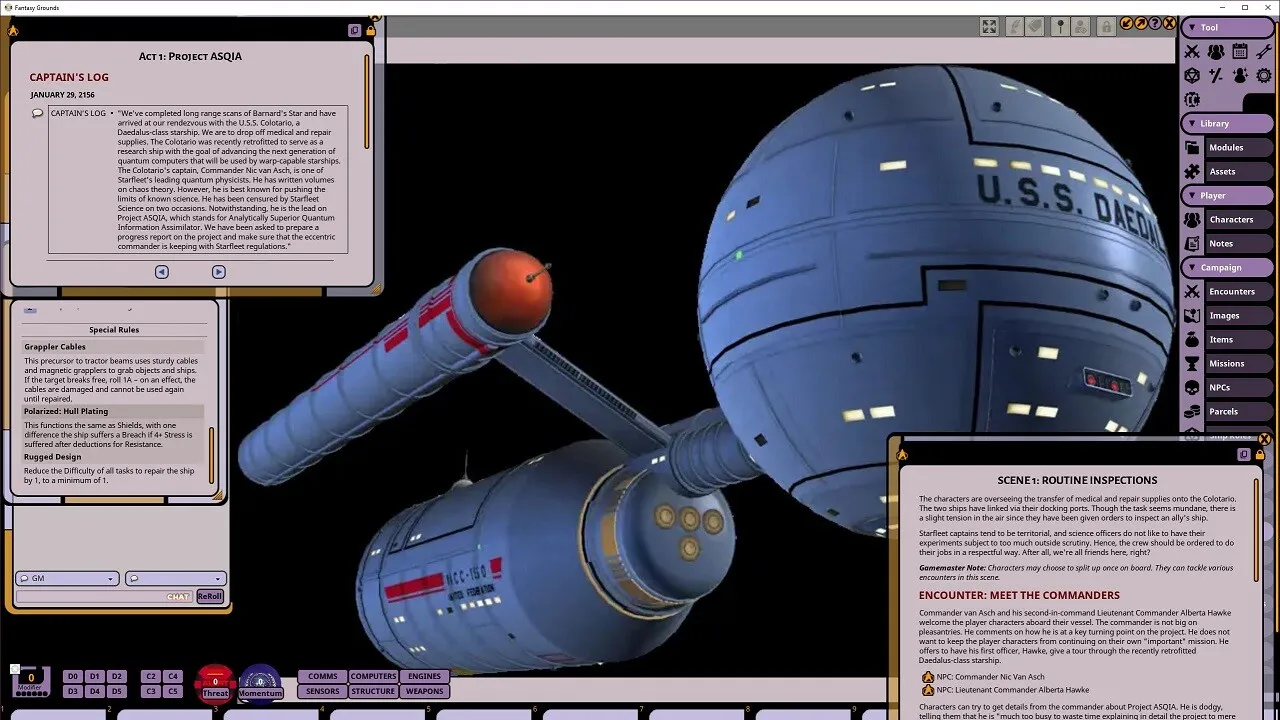Click the COMMS system button
1280x720 pixels.
[323, 677]
